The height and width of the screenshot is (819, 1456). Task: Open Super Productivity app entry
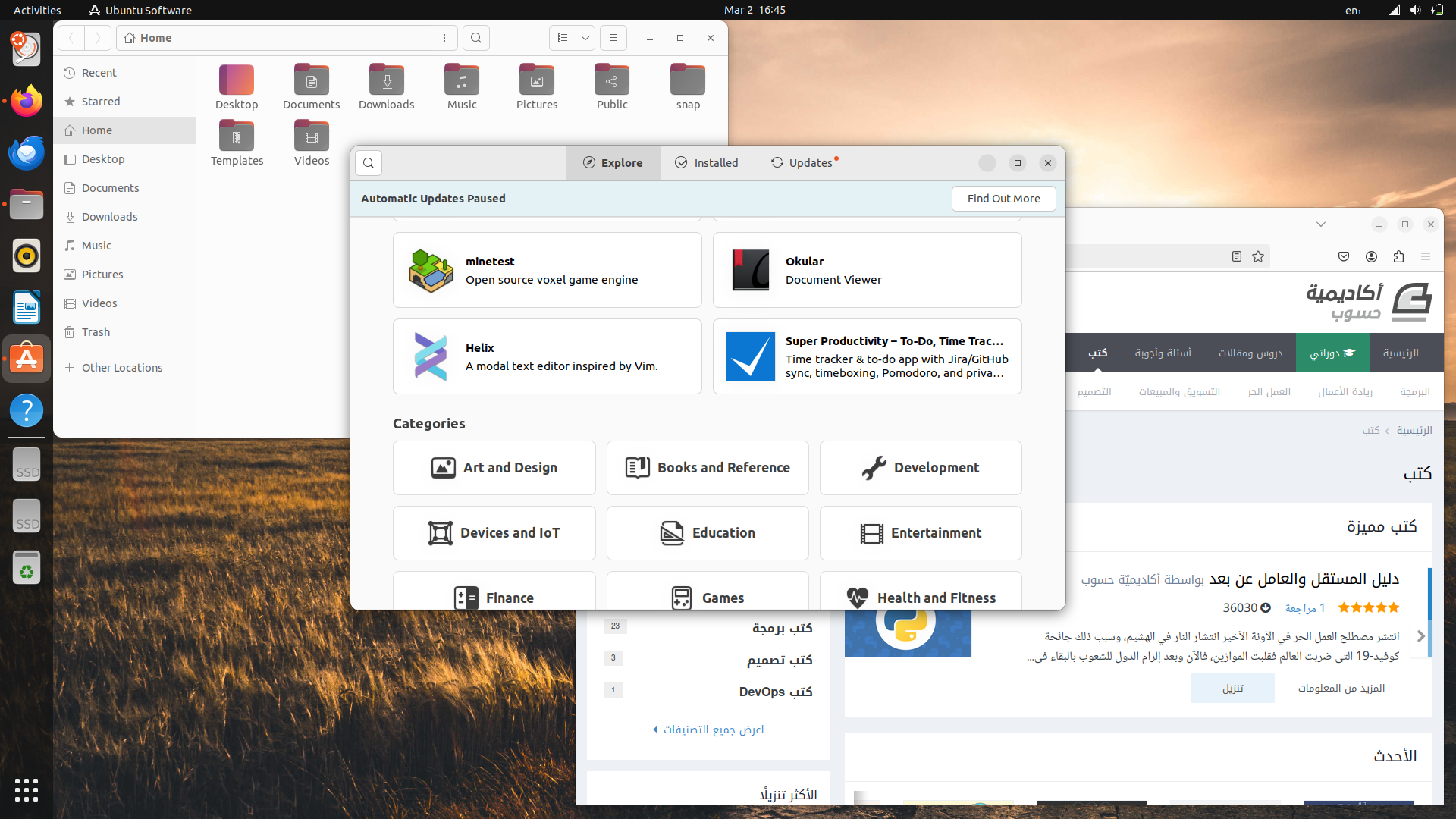867,357
